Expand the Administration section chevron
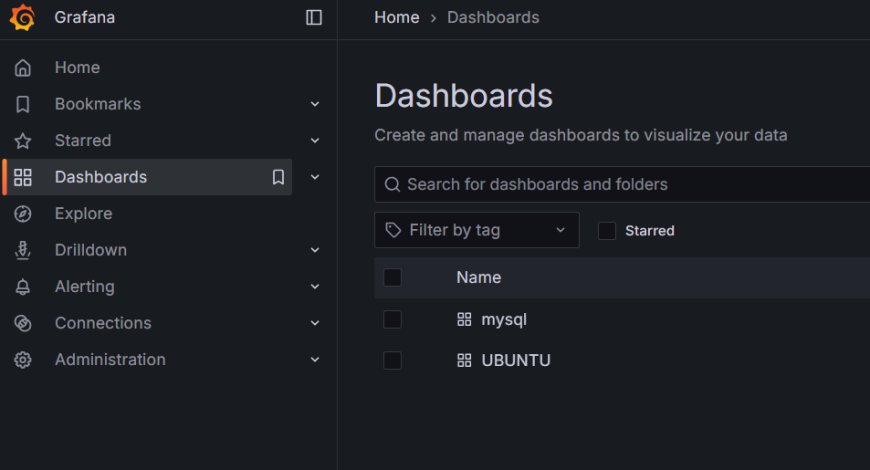870x470 pixels. (x=315, y=360)
